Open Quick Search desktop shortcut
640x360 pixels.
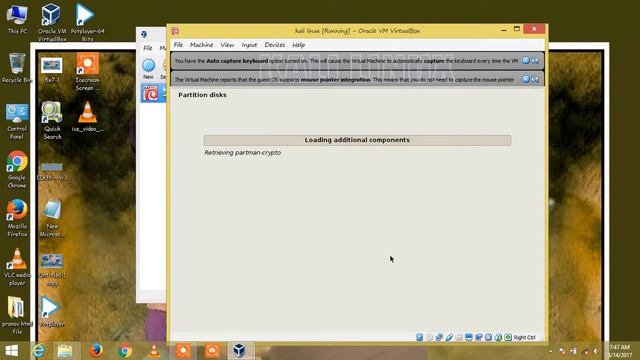tap(52, 121)
